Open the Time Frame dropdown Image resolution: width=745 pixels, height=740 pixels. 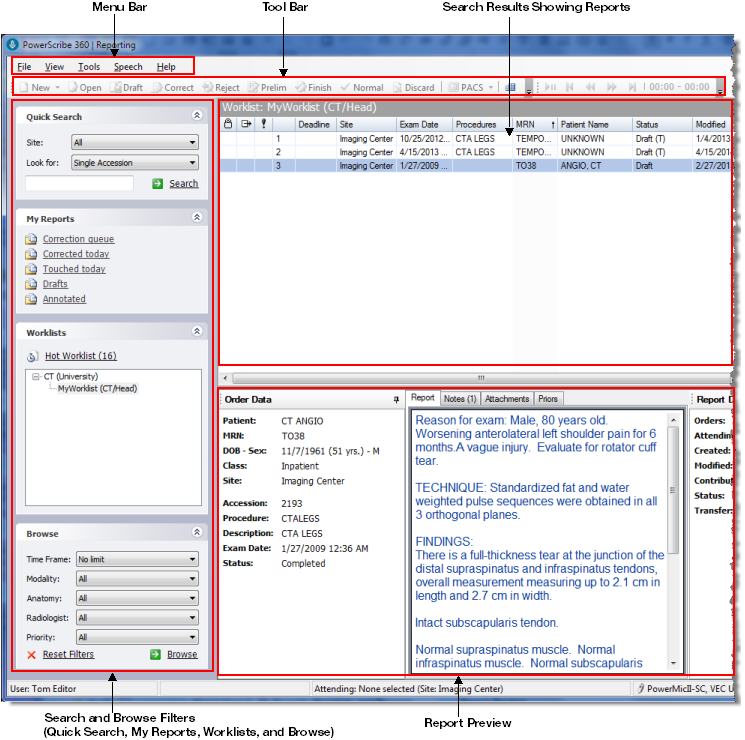click(x=137, y=559)
